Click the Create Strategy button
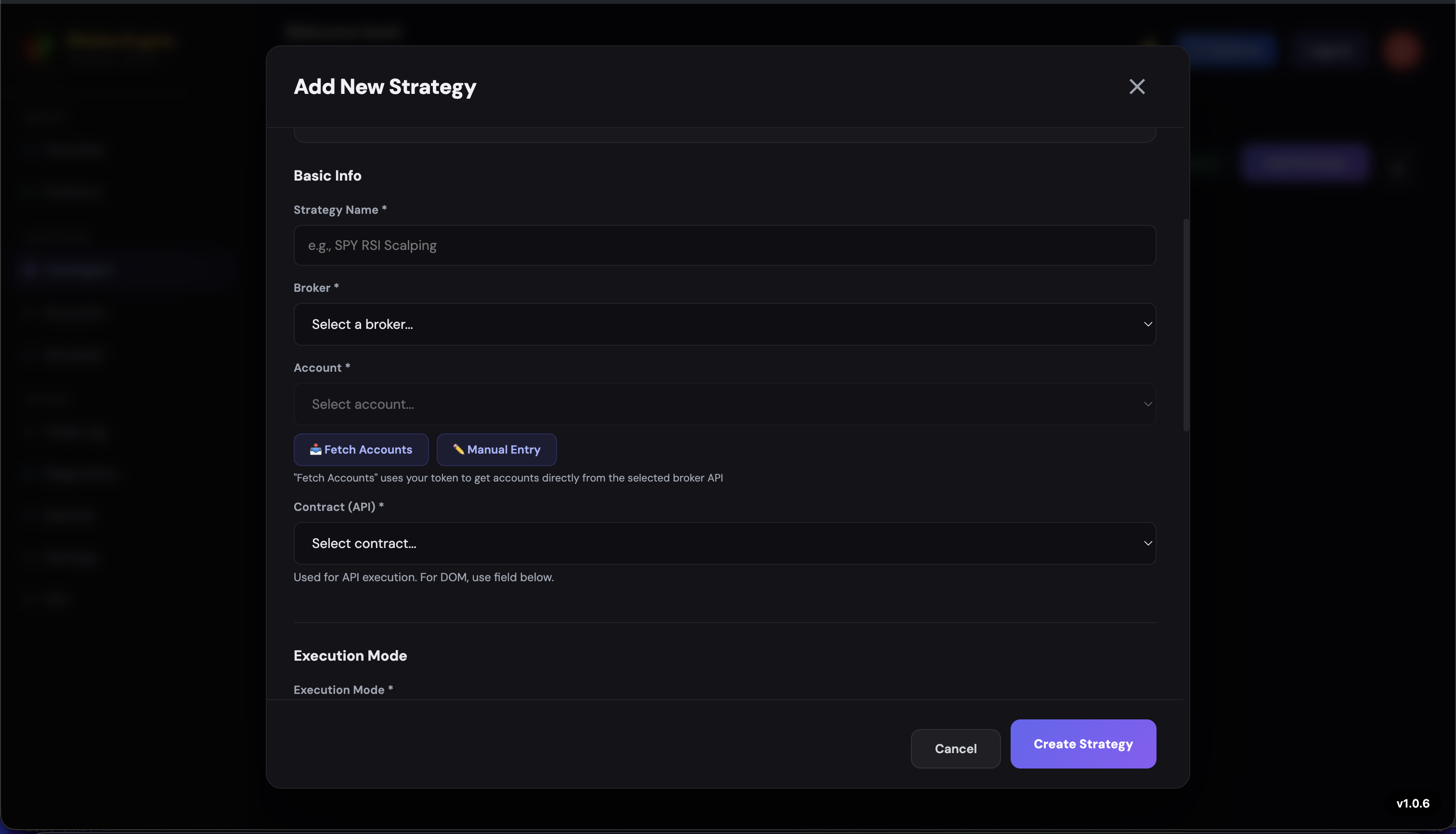Screen dimensions: 1456x834 coord(1082,743)
